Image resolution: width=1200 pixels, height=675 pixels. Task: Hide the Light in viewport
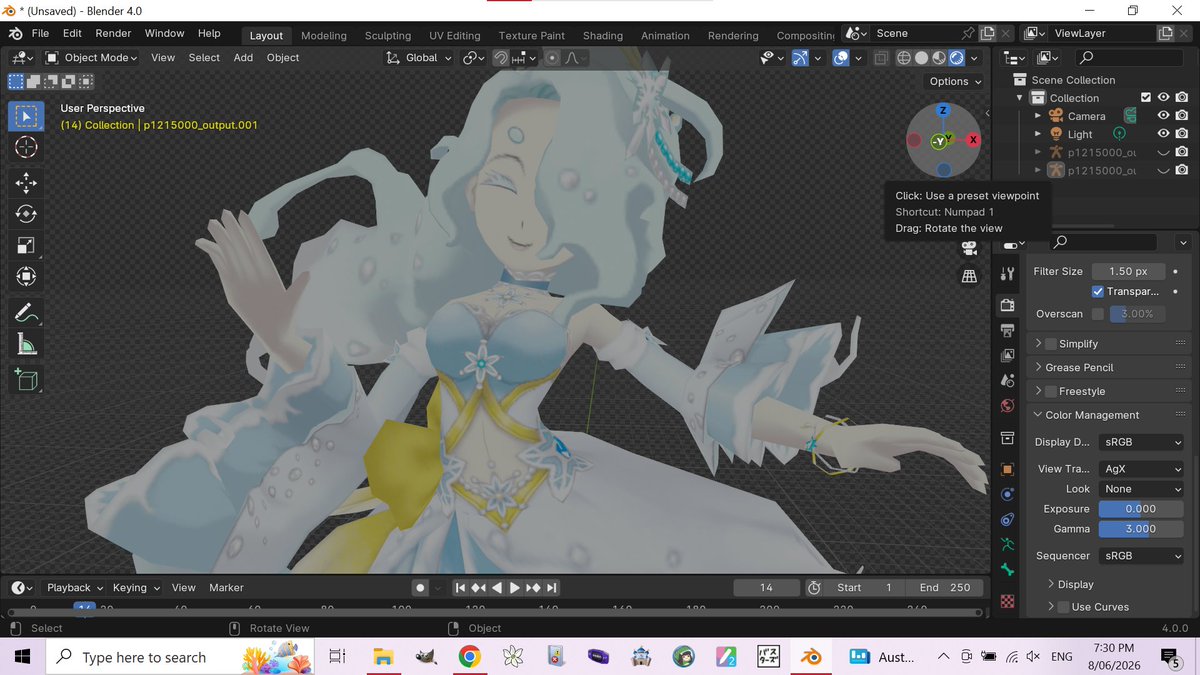[1163, 134]
